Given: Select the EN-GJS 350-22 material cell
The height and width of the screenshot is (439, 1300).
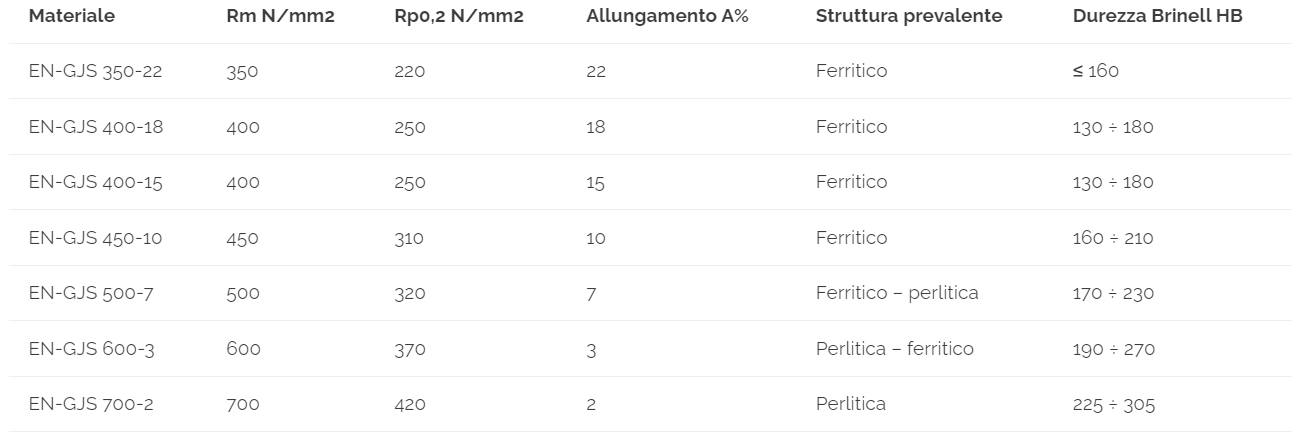Looking at the screenshot, I should 95,71.
